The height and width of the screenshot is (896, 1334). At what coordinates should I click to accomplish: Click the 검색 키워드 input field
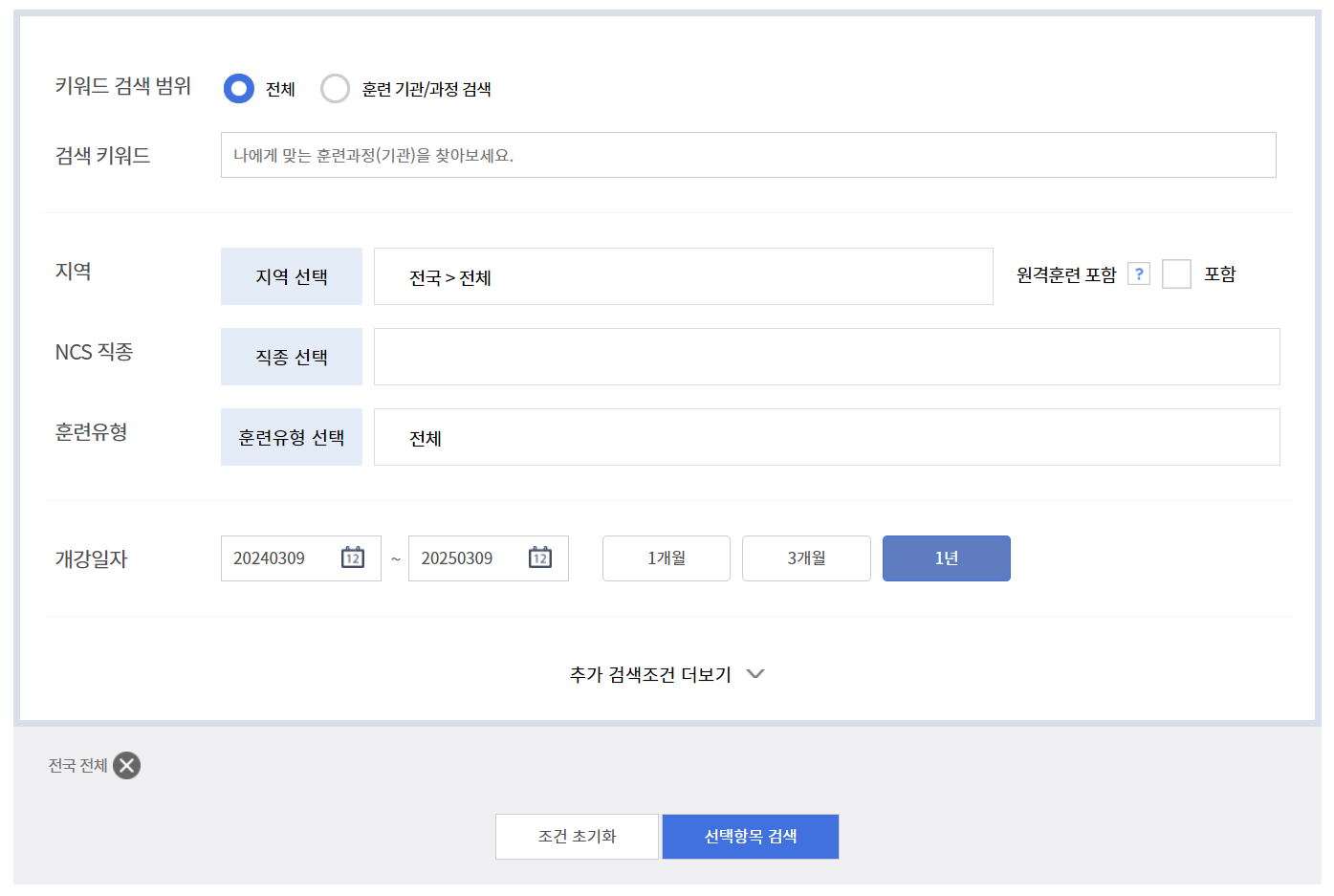748,155
